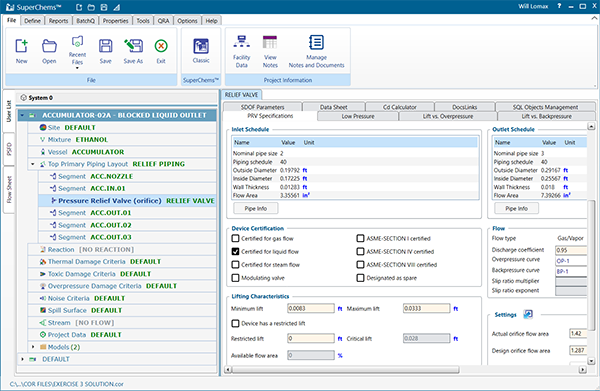Click the Settings icon beside Settings label

click(528, 314)
